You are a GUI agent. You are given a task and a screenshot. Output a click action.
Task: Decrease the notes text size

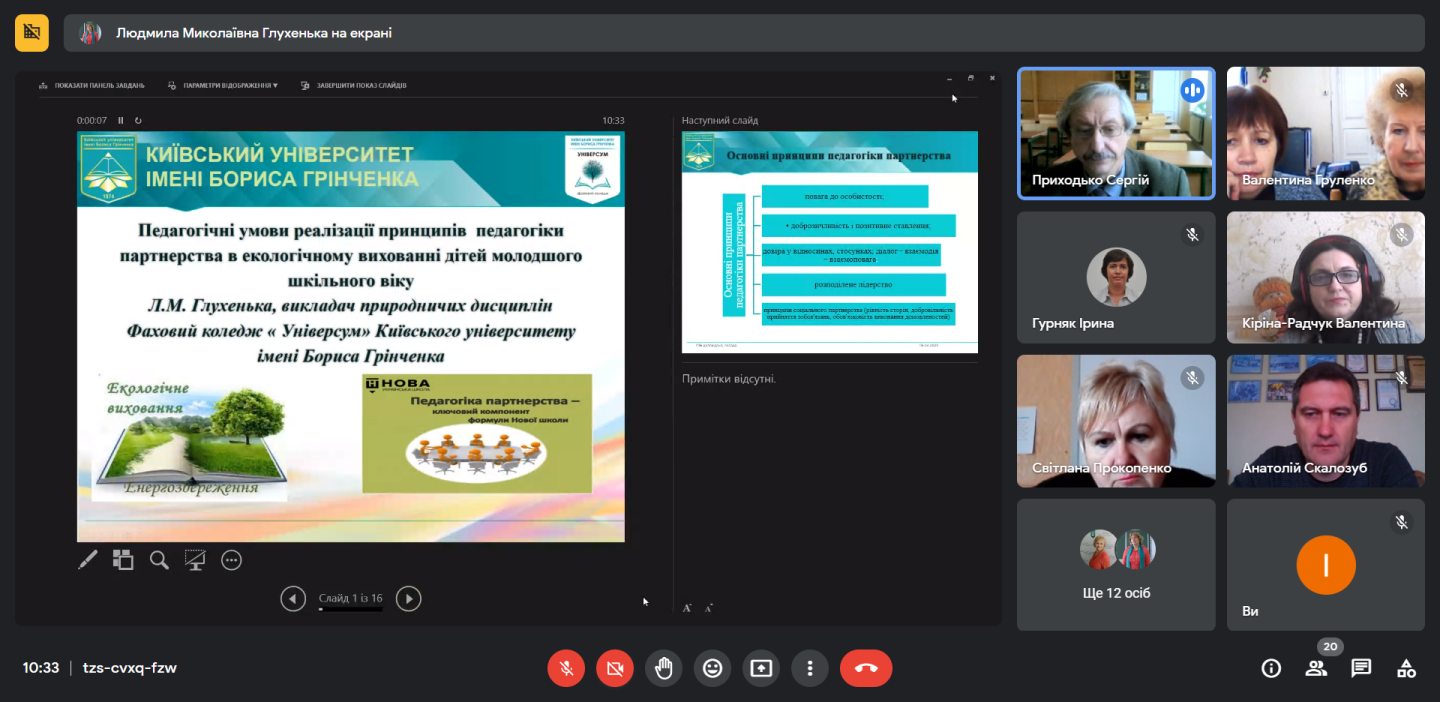click(x=709, y=608)
